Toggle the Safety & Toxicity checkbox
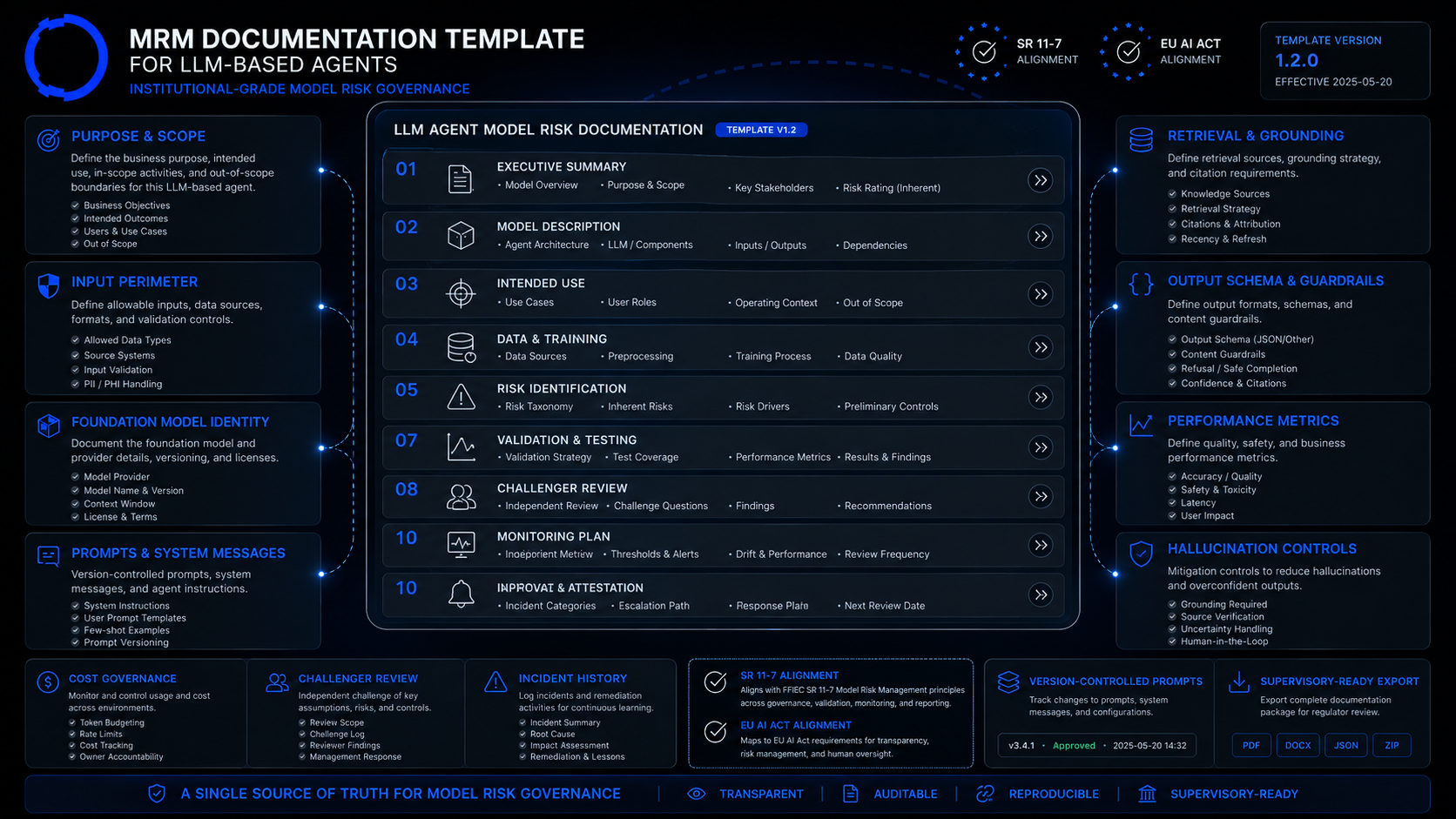This screenshot has height=819, width=1456. 1172,490
